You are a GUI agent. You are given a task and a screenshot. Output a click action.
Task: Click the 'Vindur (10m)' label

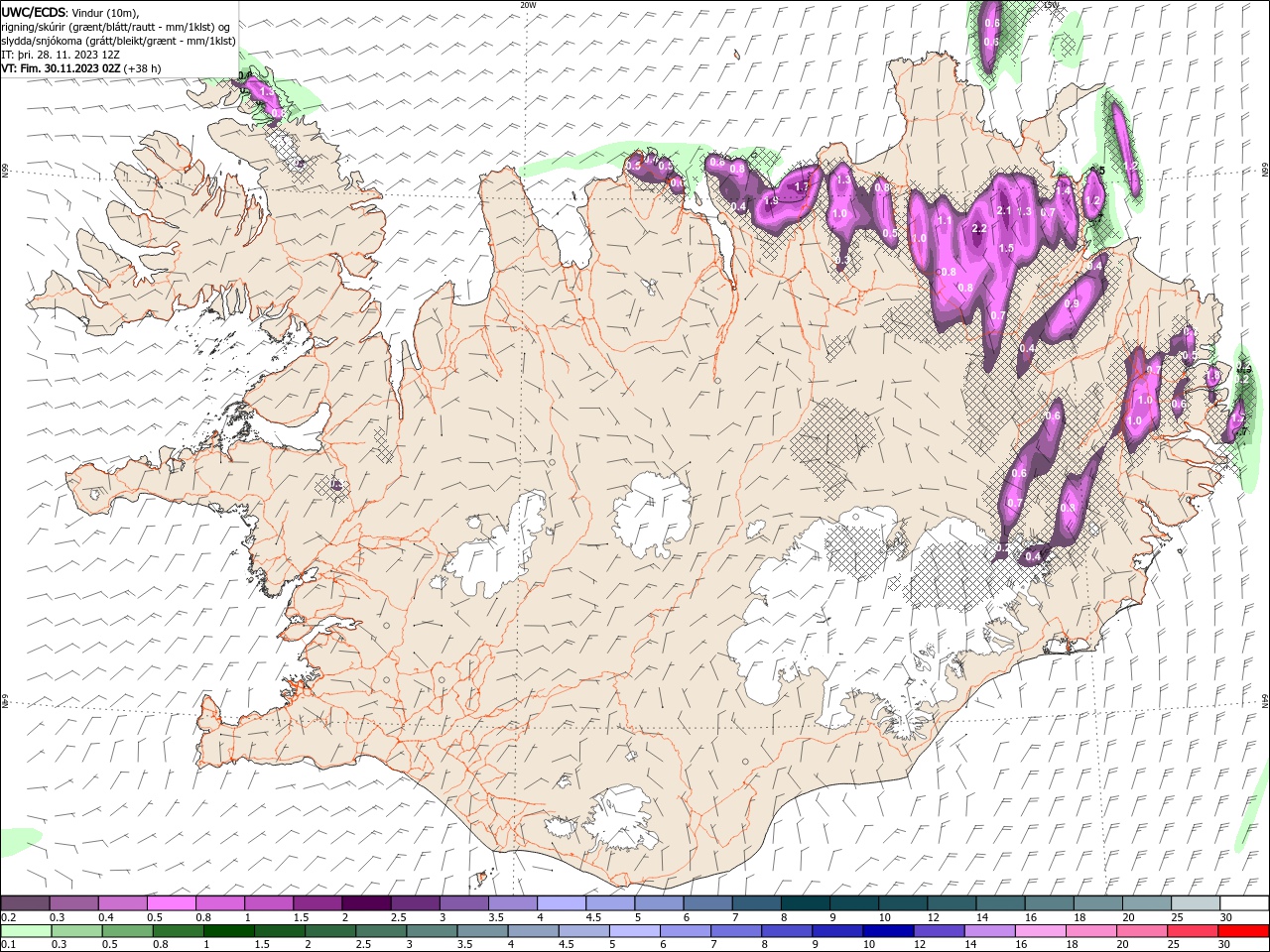tap(106, 12)
